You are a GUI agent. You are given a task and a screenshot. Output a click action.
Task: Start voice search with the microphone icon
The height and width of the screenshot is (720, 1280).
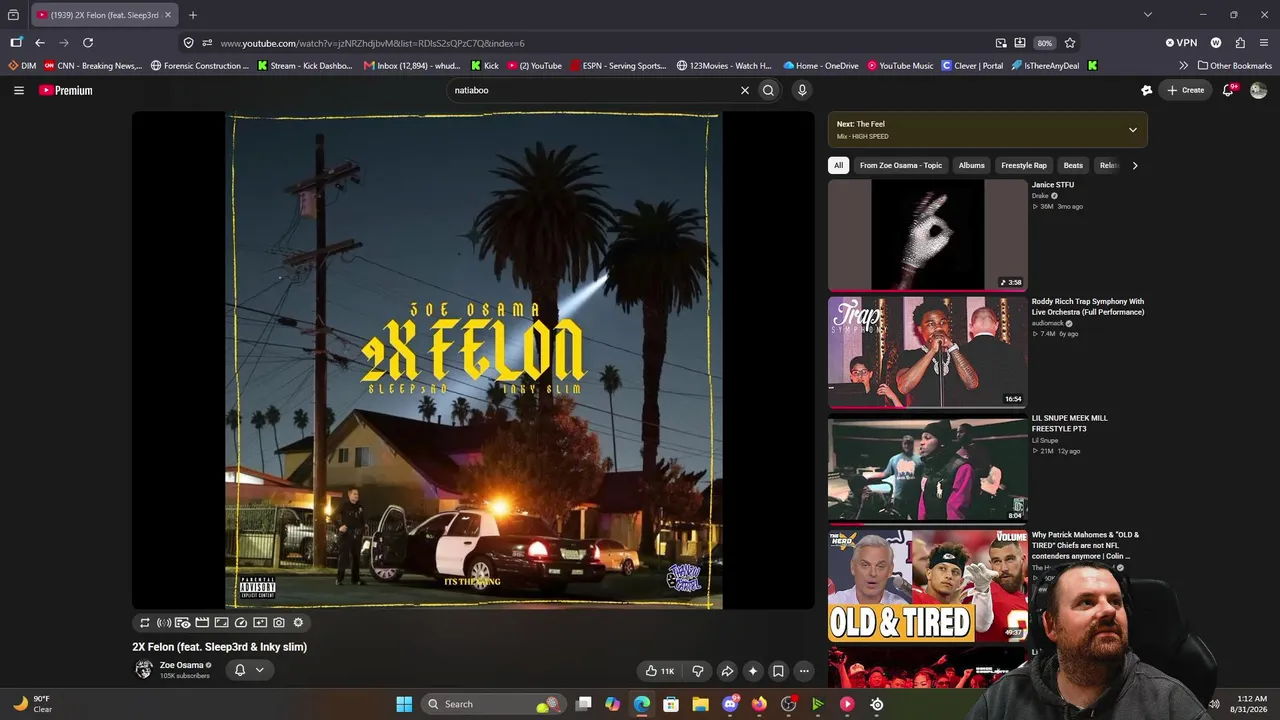[x=801, y=90]
